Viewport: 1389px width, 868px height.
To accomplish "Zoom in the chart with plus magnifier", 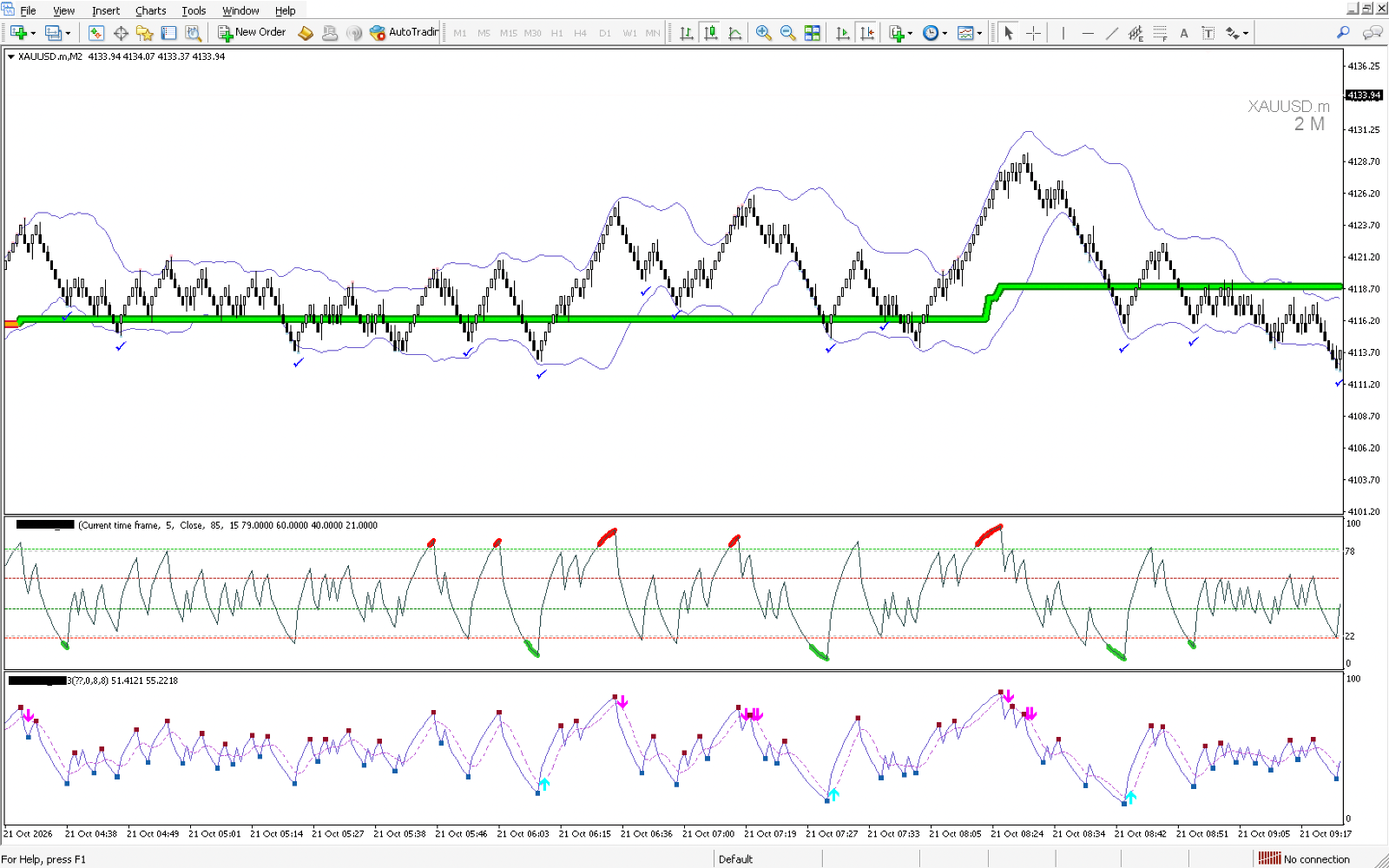I will [764, 33].
